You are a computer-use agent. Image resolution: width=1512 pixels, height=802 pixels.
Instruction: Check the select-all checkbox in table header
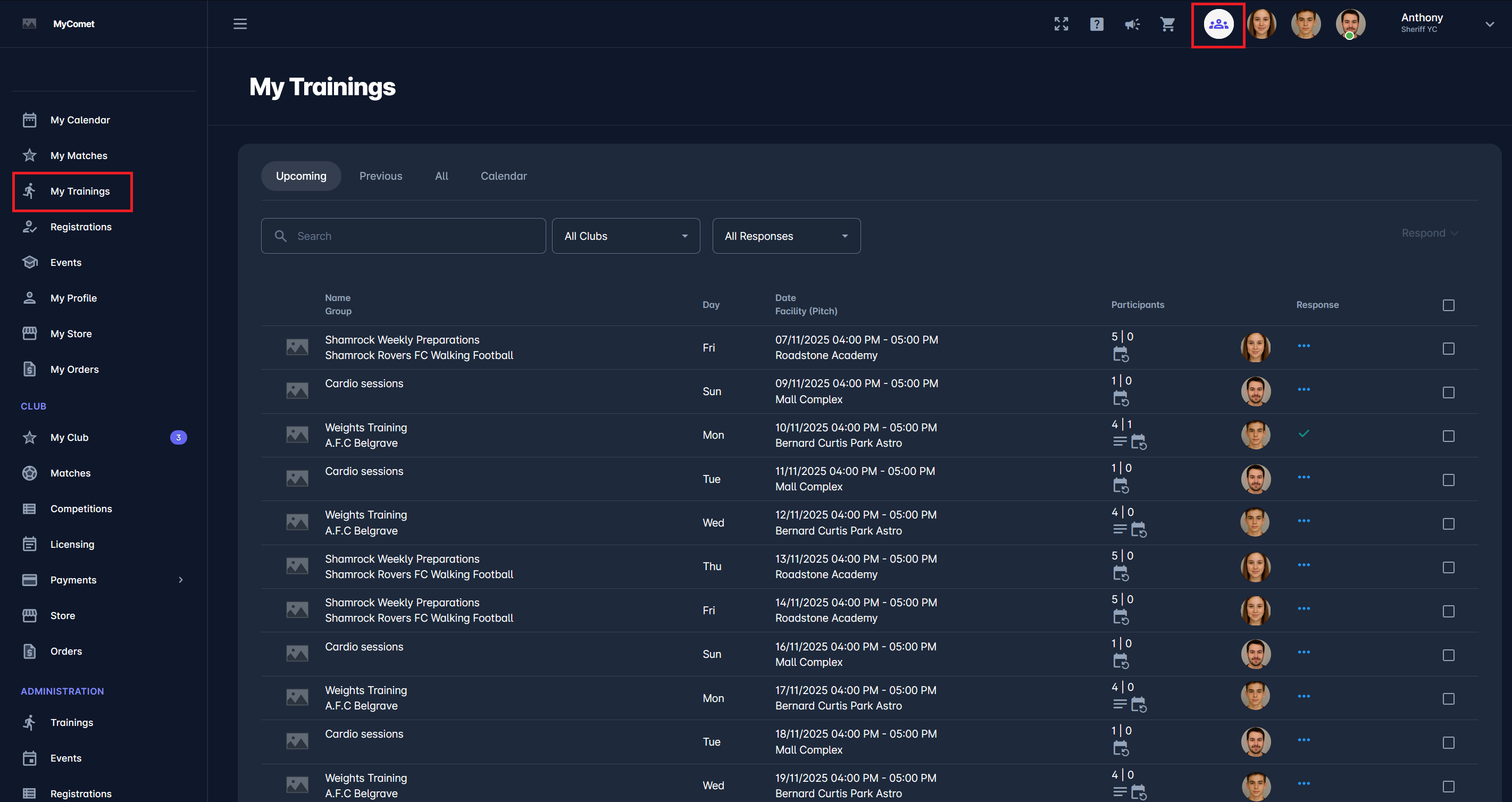tap(1448, 305)
